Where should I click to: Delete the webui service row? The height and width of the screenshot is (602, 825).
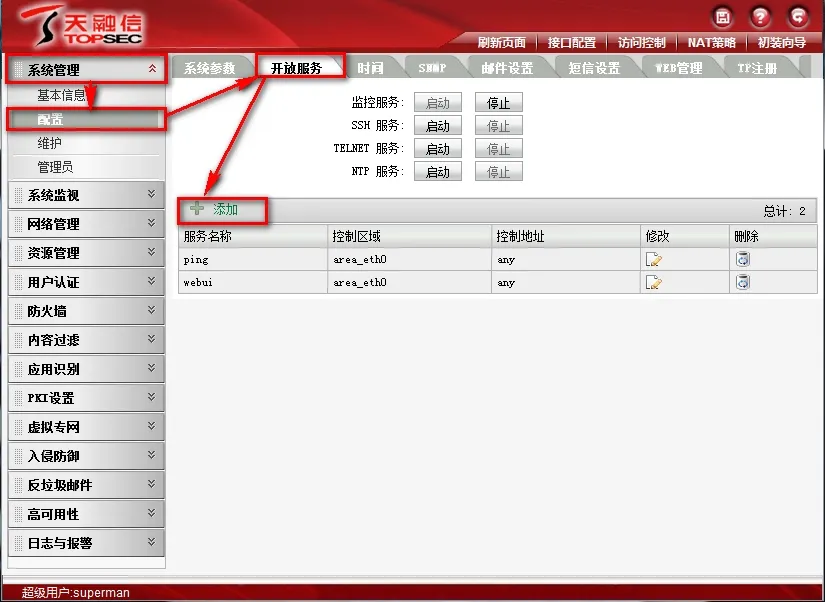742,282
